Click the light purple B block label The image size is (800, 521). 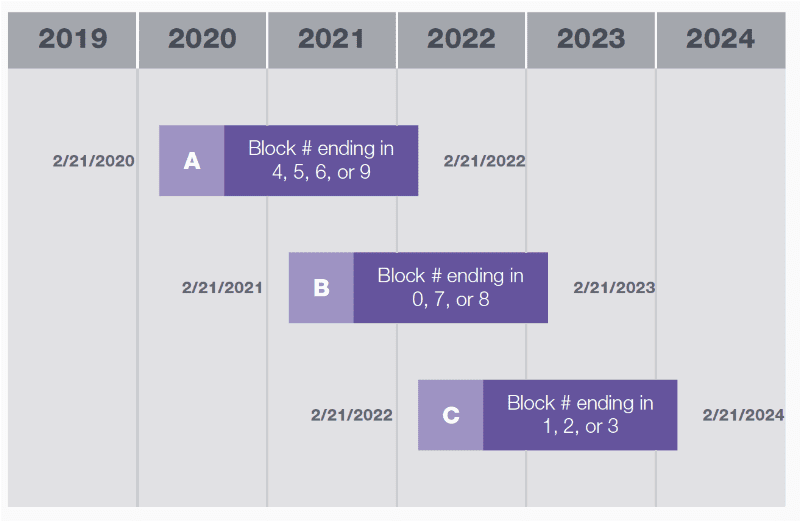click(321, 288)
